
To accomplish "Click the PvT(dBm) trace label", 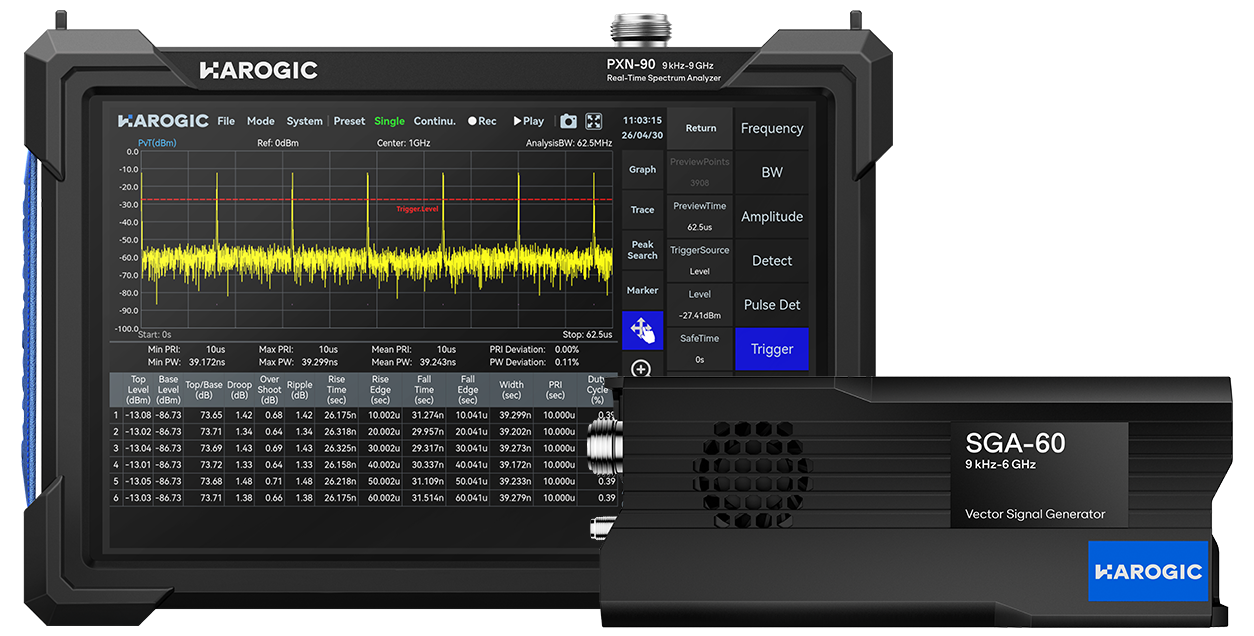I will pyautogui.click(x=159, y=143).
